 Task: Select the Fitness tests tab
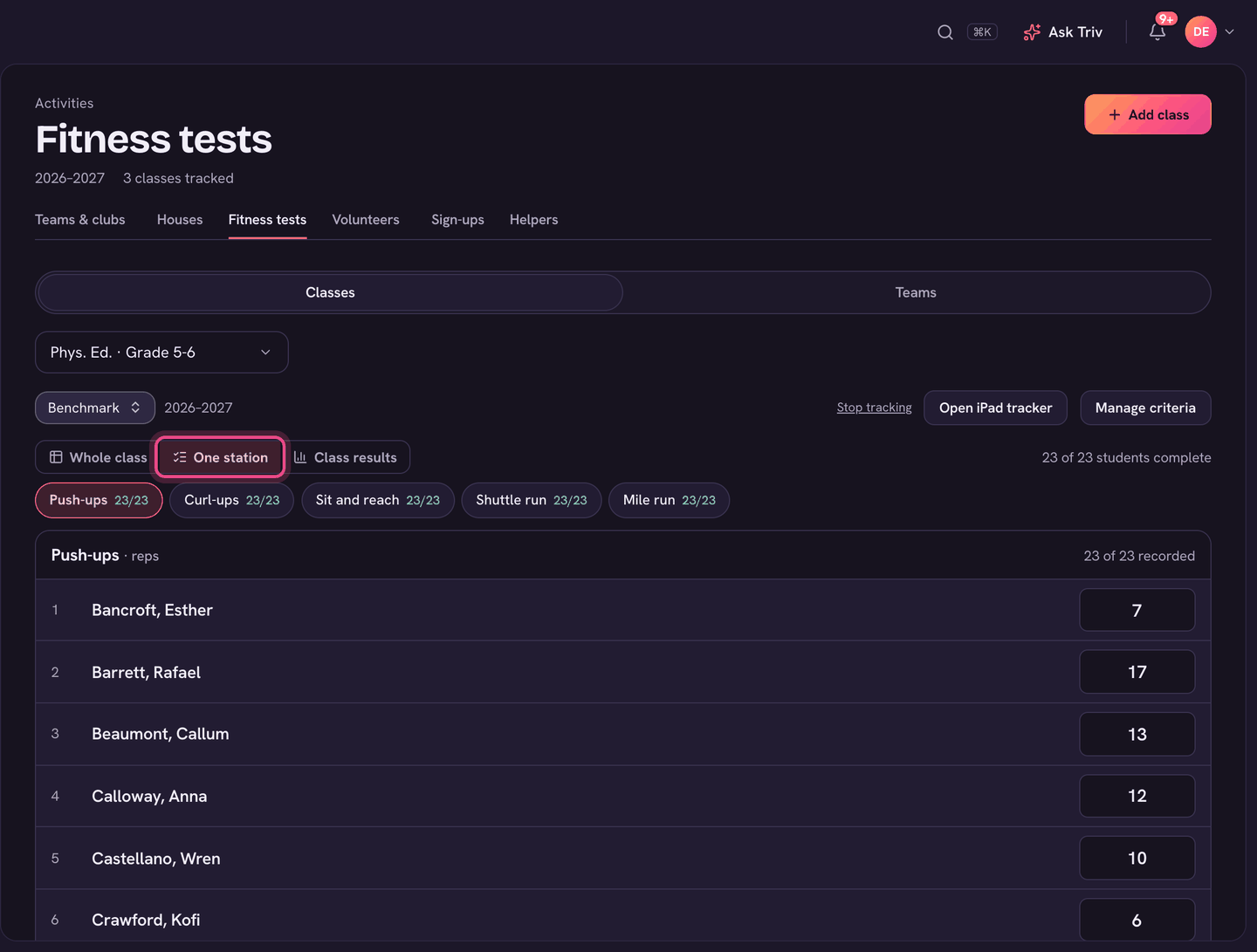point(267,220)
